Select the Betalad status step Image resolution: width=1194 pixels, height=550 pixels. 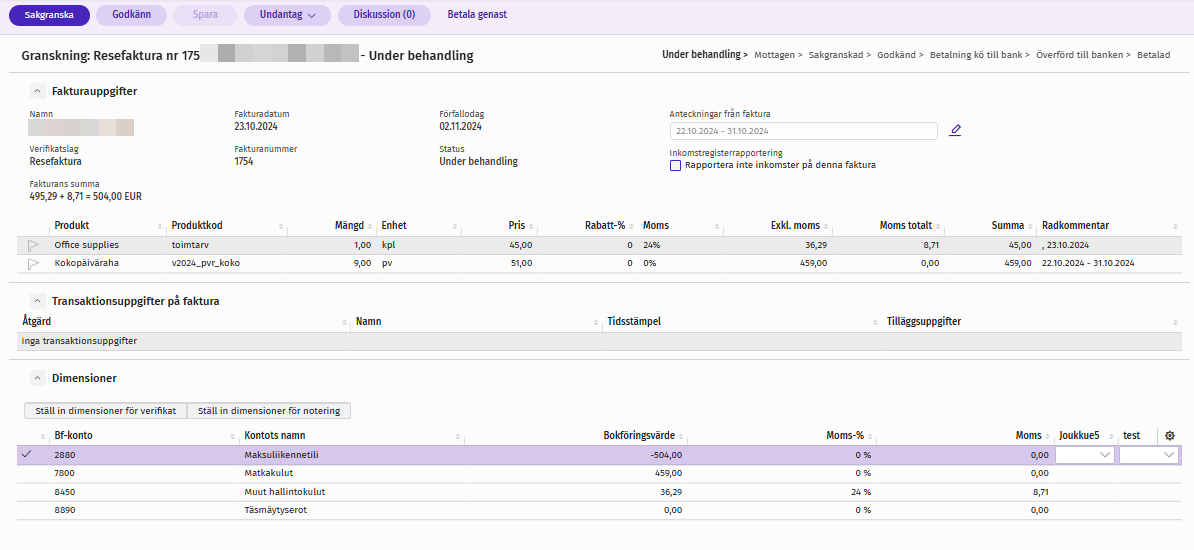point(1154,55)
